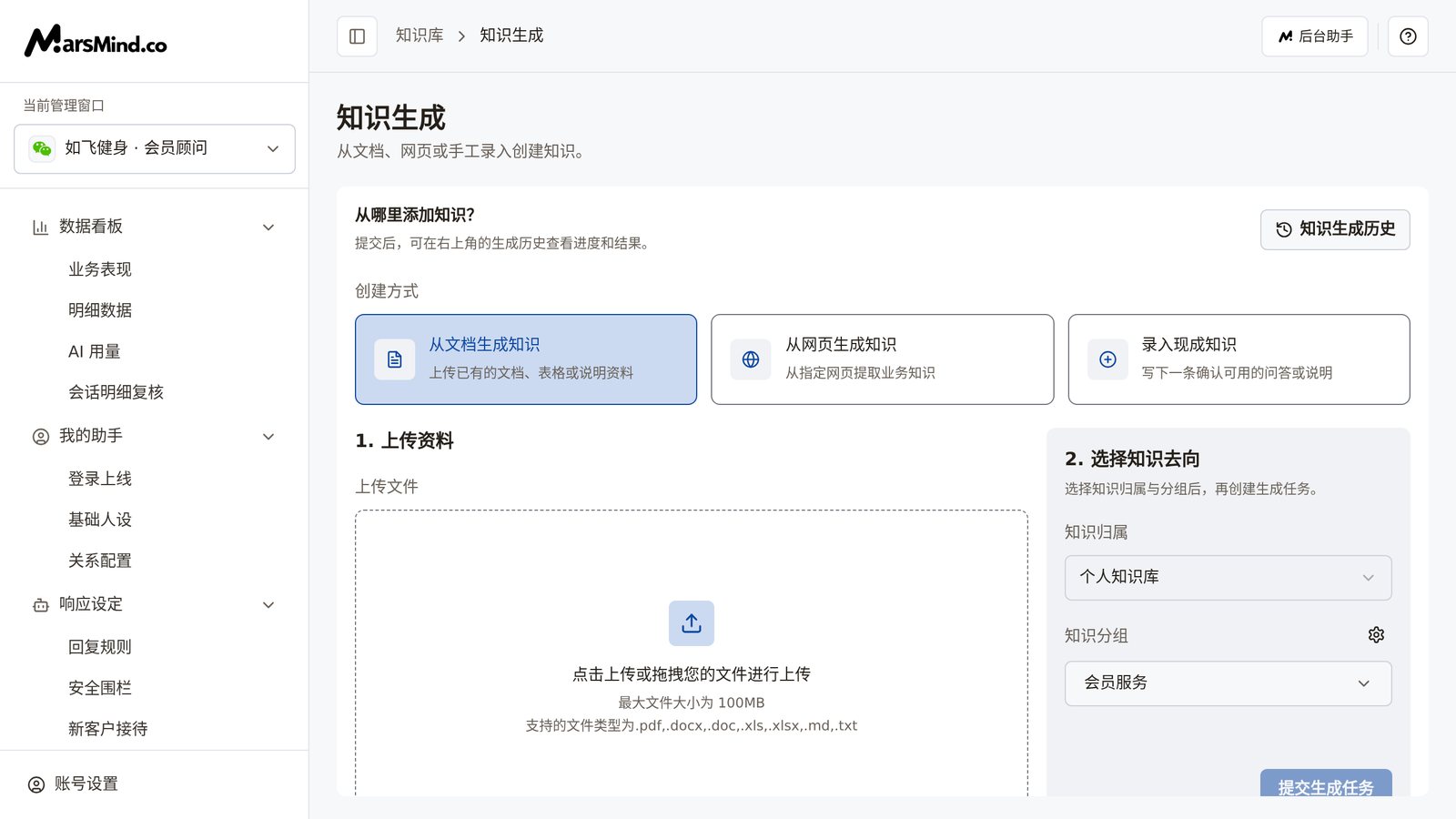Click 我的助手 sidebar heading
The width and height of the screenshot is (1456, 819).
click(x=91, y=437)
